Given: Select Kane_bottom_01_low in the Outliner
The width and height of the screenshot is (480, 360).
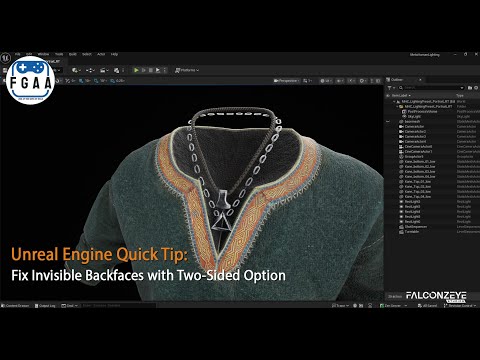Looking at the screenshot, I should pos(420,161).
